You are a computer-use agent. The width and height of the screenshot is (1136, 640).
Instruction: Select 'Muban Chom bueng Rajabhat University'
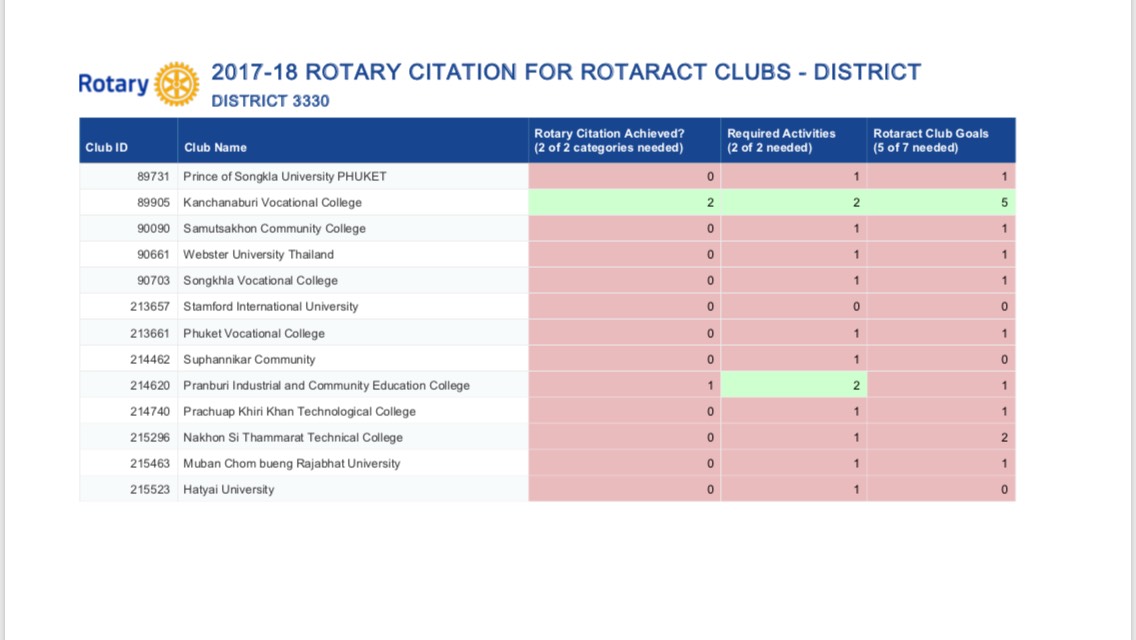click(x=291, y=464)
